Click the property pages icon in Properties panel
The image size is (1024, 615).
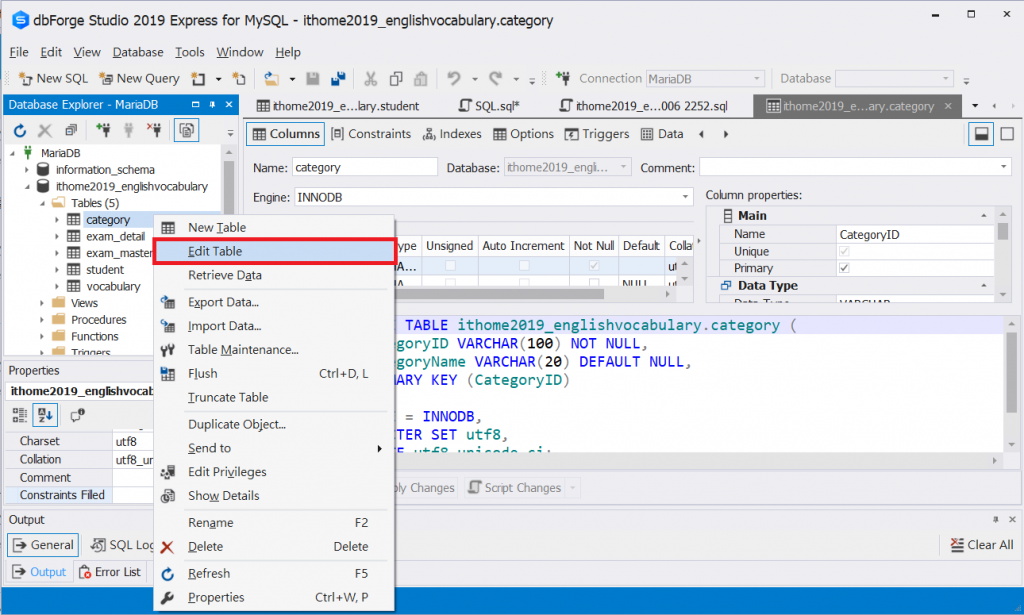point(77,415)
